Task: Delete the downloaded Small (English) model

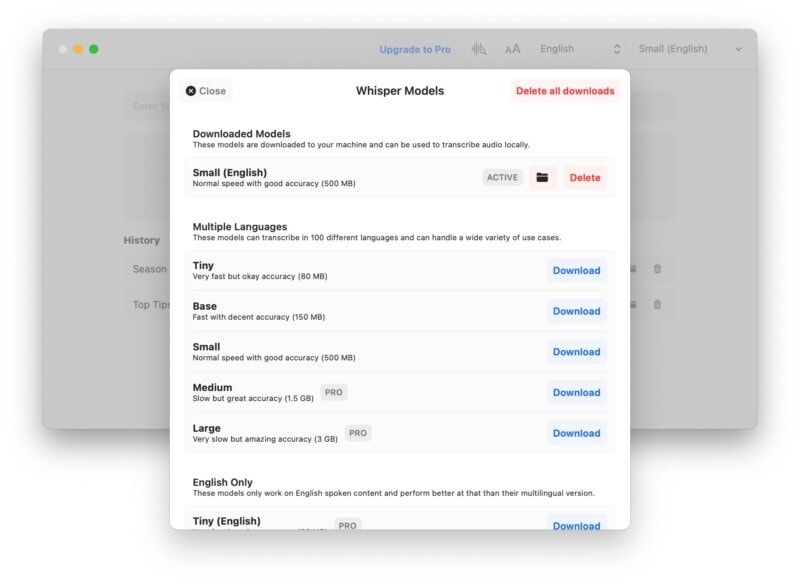Action: click(587, 177)
